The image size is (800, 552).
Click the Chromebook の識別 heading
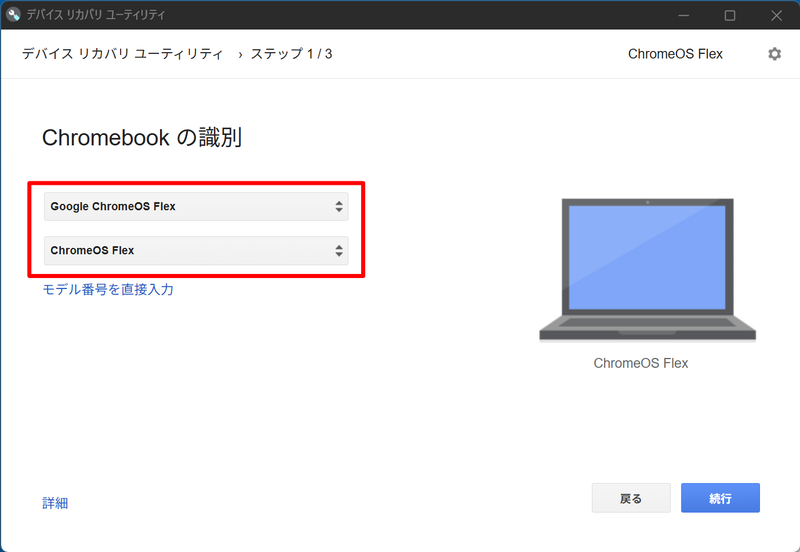coord(142,138)
